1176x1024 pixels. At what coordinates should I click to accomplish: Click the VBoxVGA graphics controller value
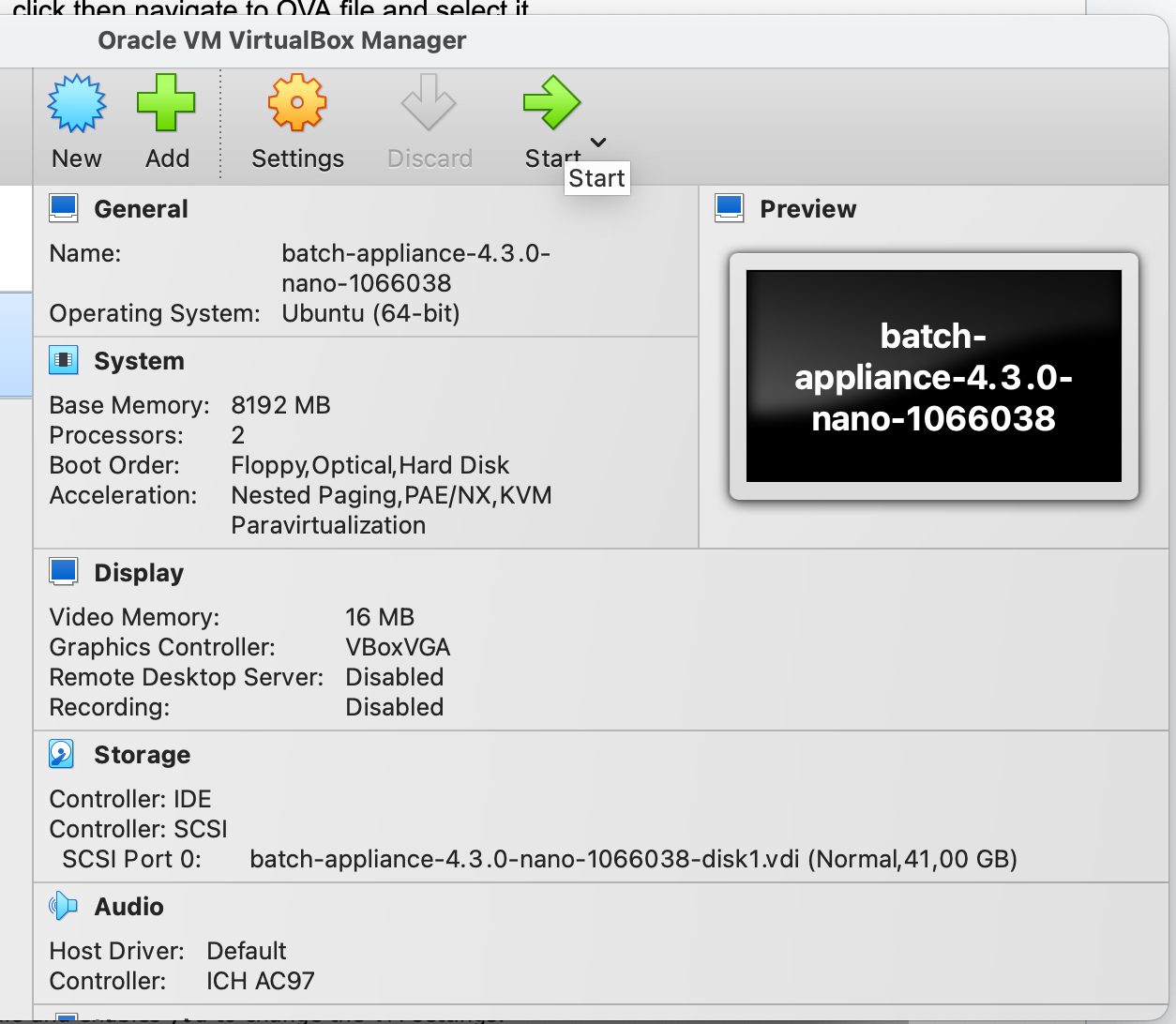click(x=399, y=647)
